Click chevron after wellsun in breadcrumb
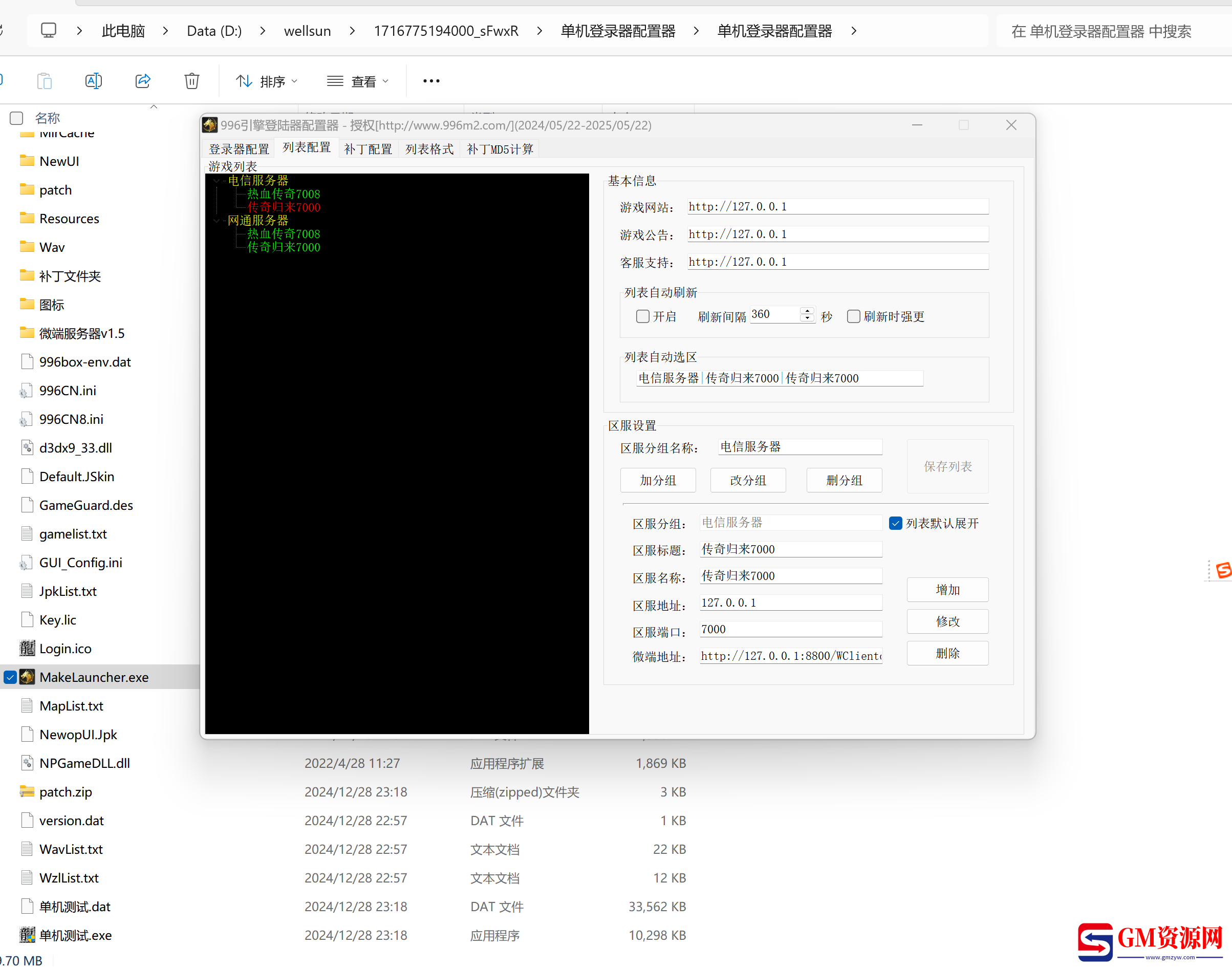This screenshot has width=1232, height=968. [353, 31]
